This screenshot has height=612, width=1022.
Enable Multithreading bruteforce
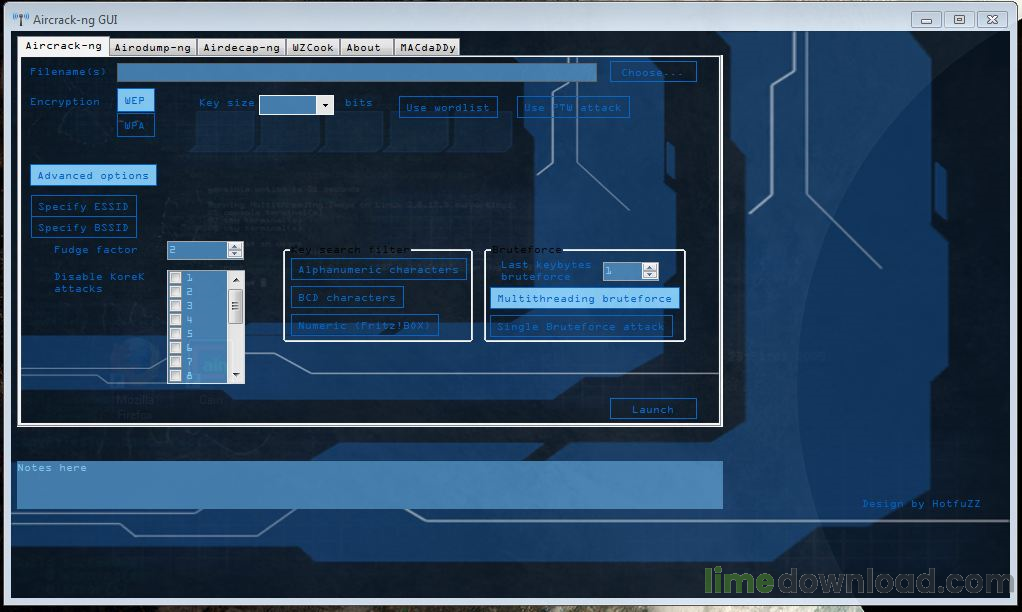[x=584, y=298]
